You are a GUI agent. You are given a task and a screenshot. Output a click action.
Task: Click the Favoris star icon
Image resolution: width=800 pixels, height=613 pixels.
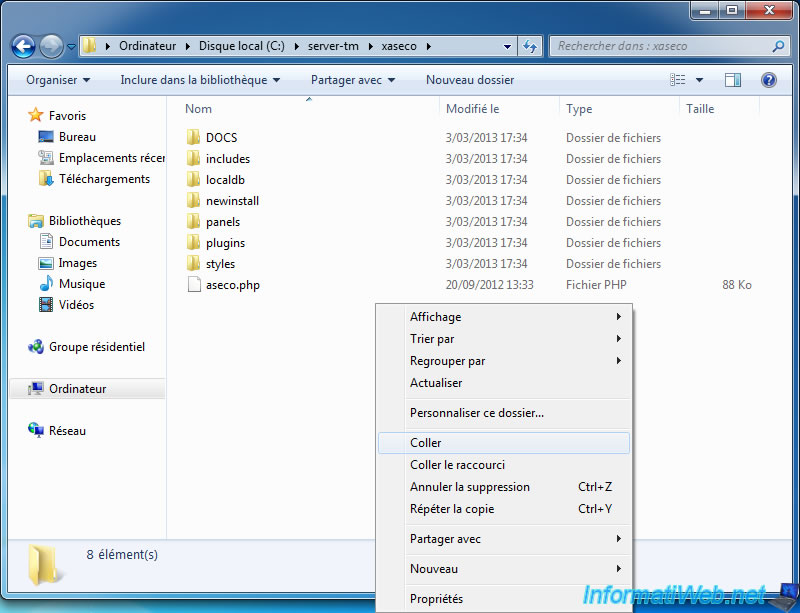tap(35, 115)
